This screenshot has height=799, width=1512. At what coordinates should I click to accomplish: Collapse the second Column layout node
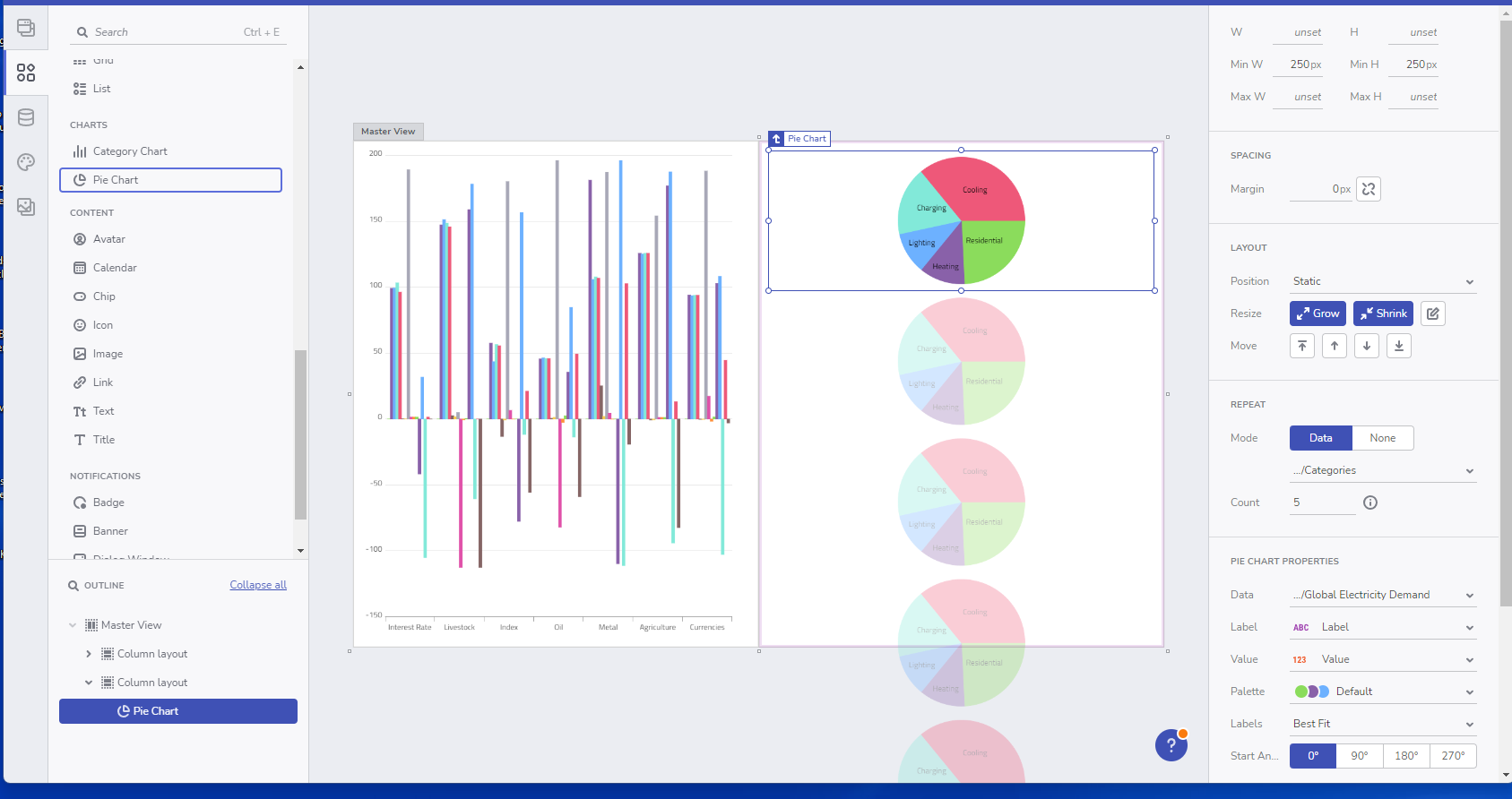pos(89,683)
